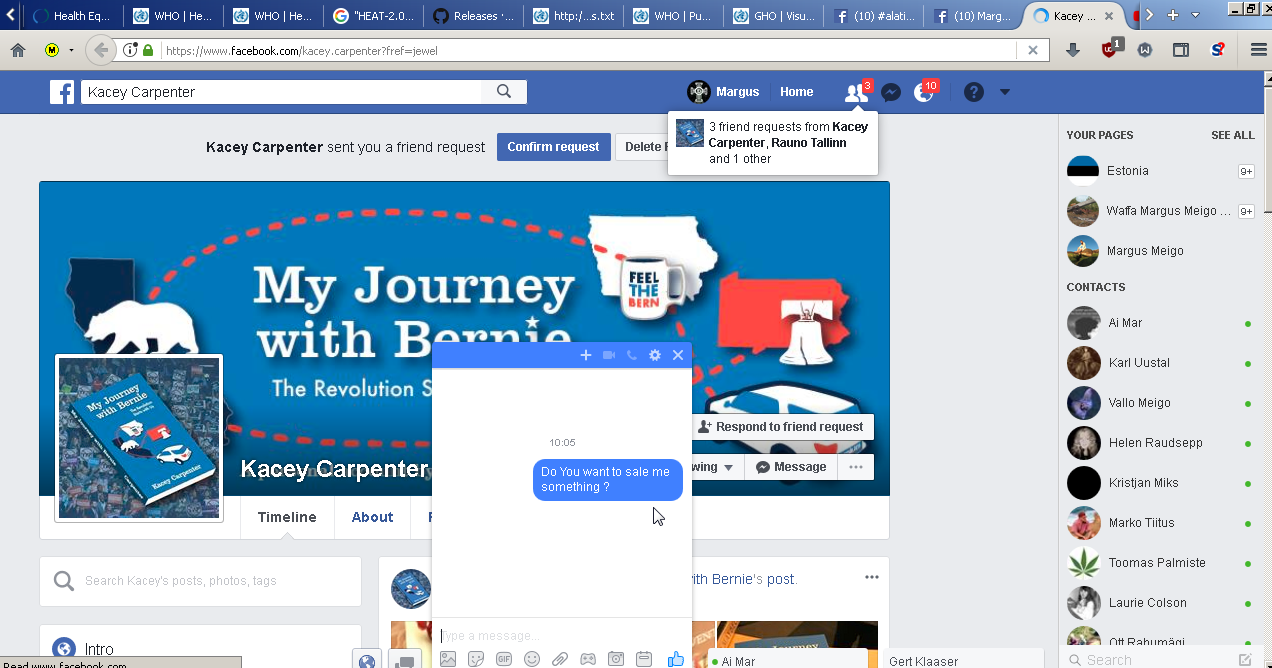This screenshot has height=668, width=1272.
Task: Open Margus profile link
Action: point(724,92)
